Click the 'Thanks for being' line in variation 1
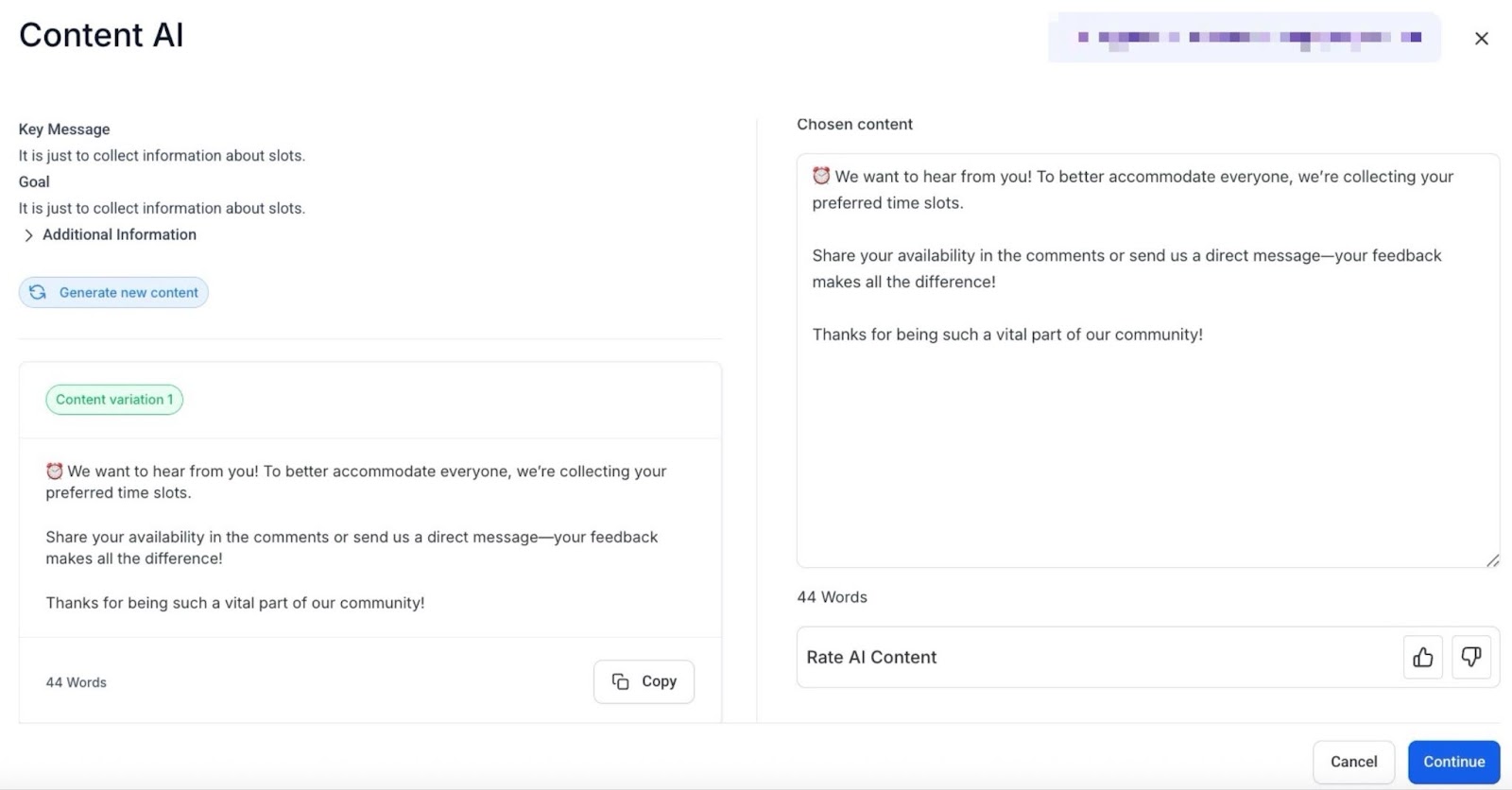 235,603
